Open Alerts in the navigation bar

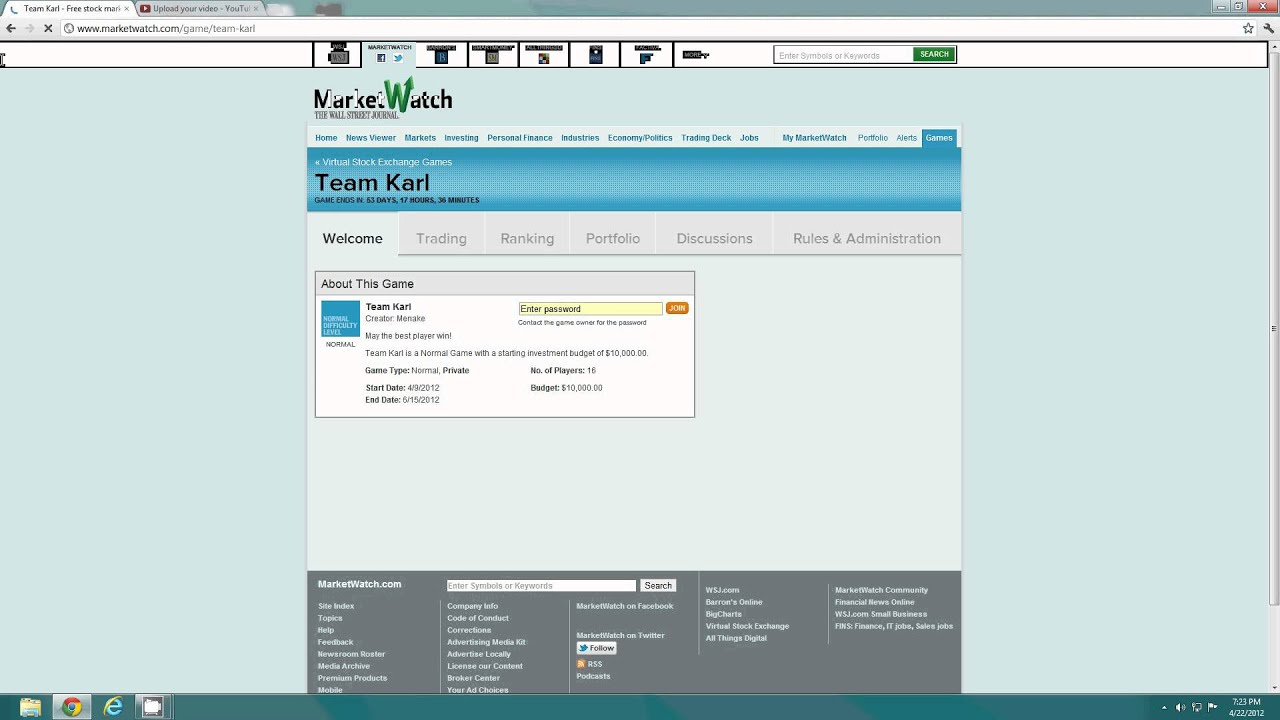(x=906, y=138)
